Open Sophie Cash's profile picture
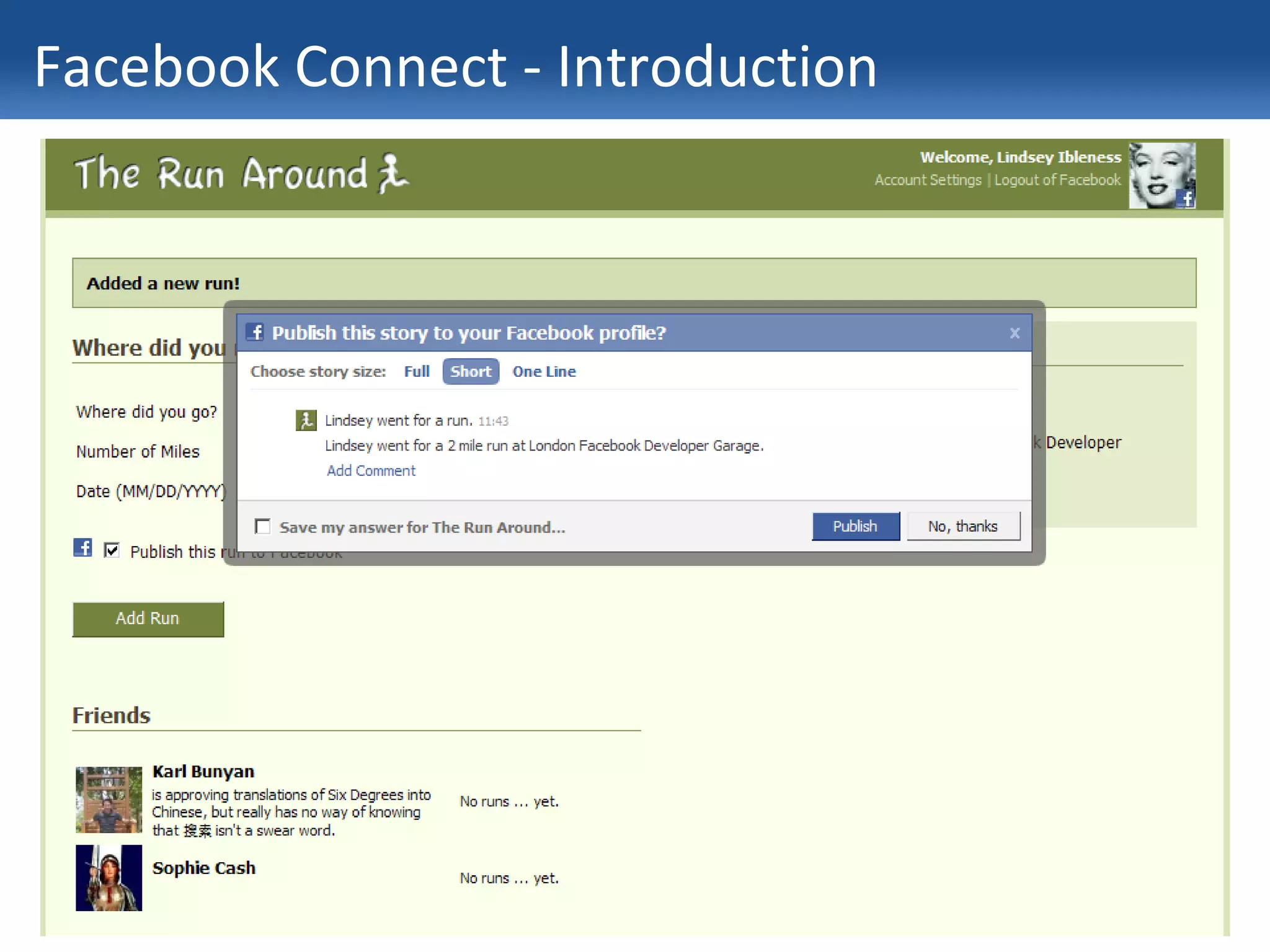The height and width of the screenshot is (952, 1270). pos(109,878)
